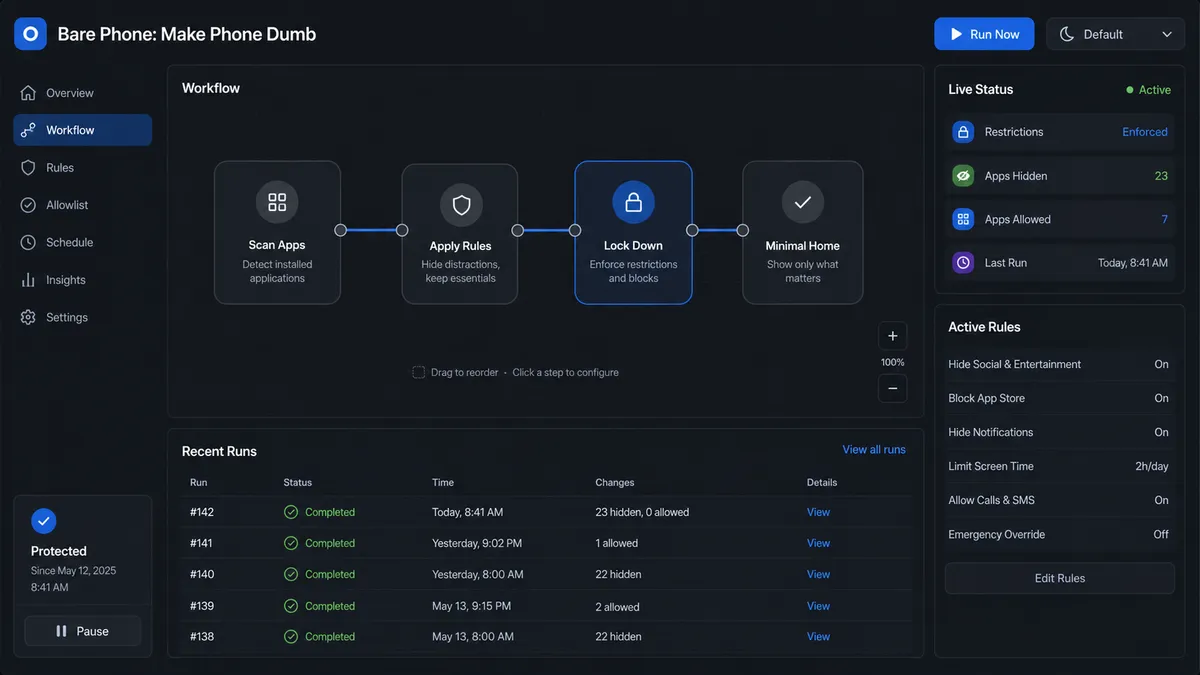Click the Enforced restrictions status
The height and width of the screenshot is (675, 1200).
[x=1145, y=132]
